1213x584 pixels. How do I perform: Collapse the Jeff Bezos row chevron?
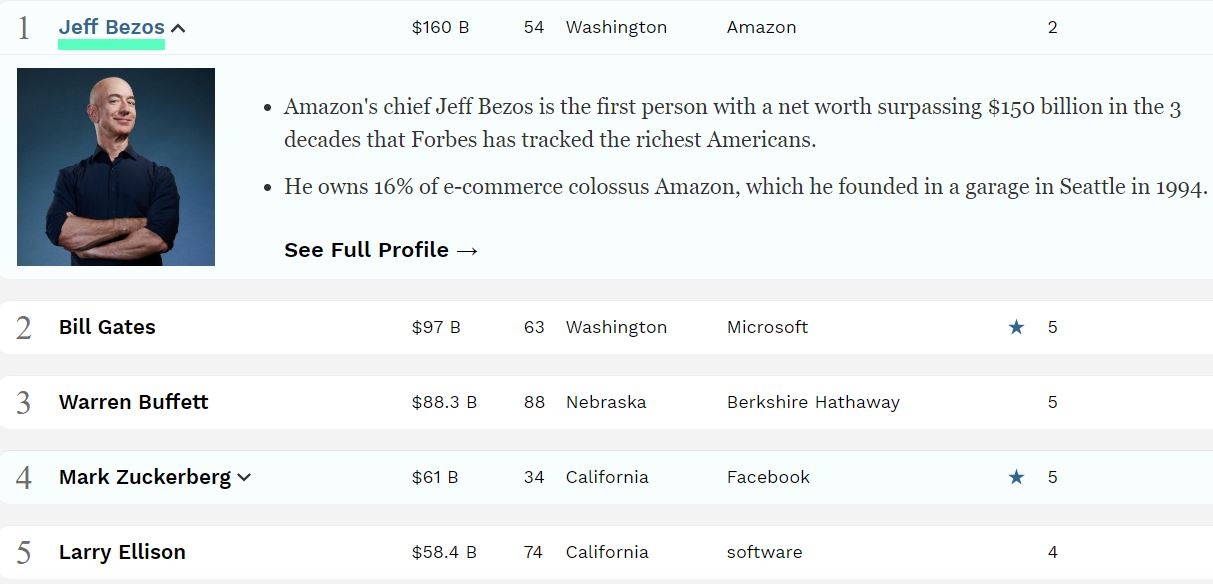point(178,28)
